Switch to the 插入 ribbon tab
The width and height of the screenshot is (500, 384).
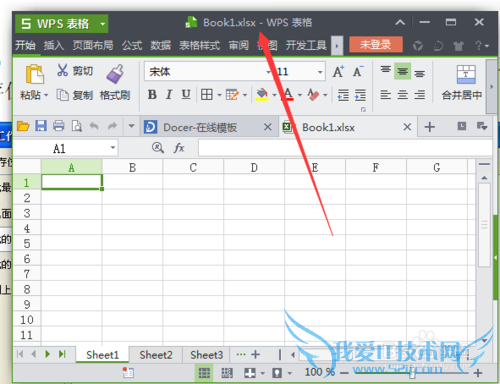click(54, 45)
